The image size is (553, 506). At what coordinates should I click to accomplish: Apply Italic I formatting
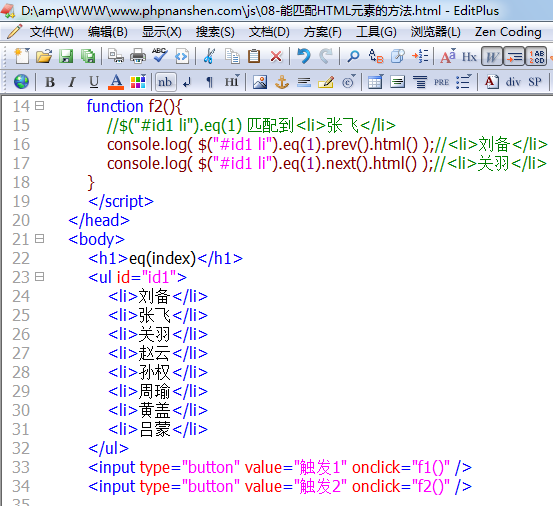pyautogui.click(x=72, y=82)
